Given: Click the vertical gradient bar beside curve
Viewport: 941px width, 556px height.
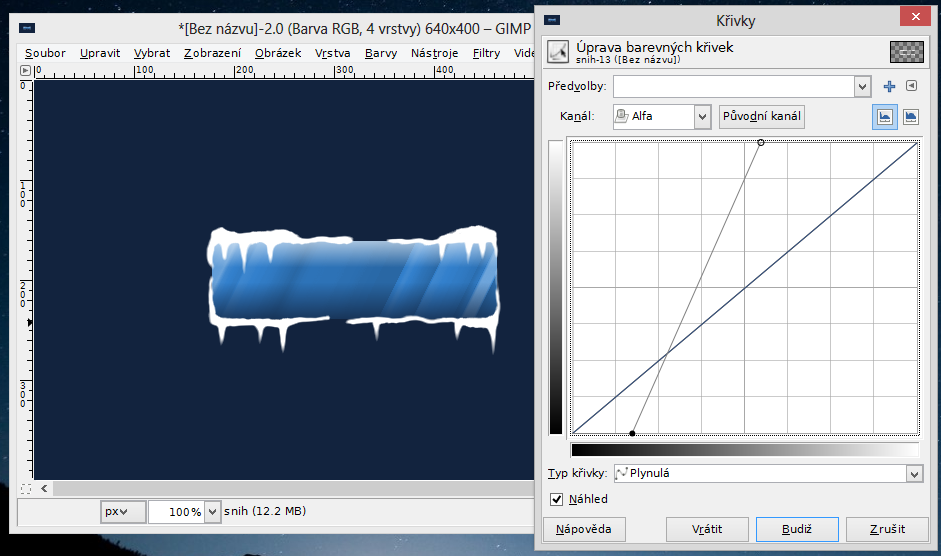Looking at the screenshot, I should pyautogui.click(x=556, y=288).
